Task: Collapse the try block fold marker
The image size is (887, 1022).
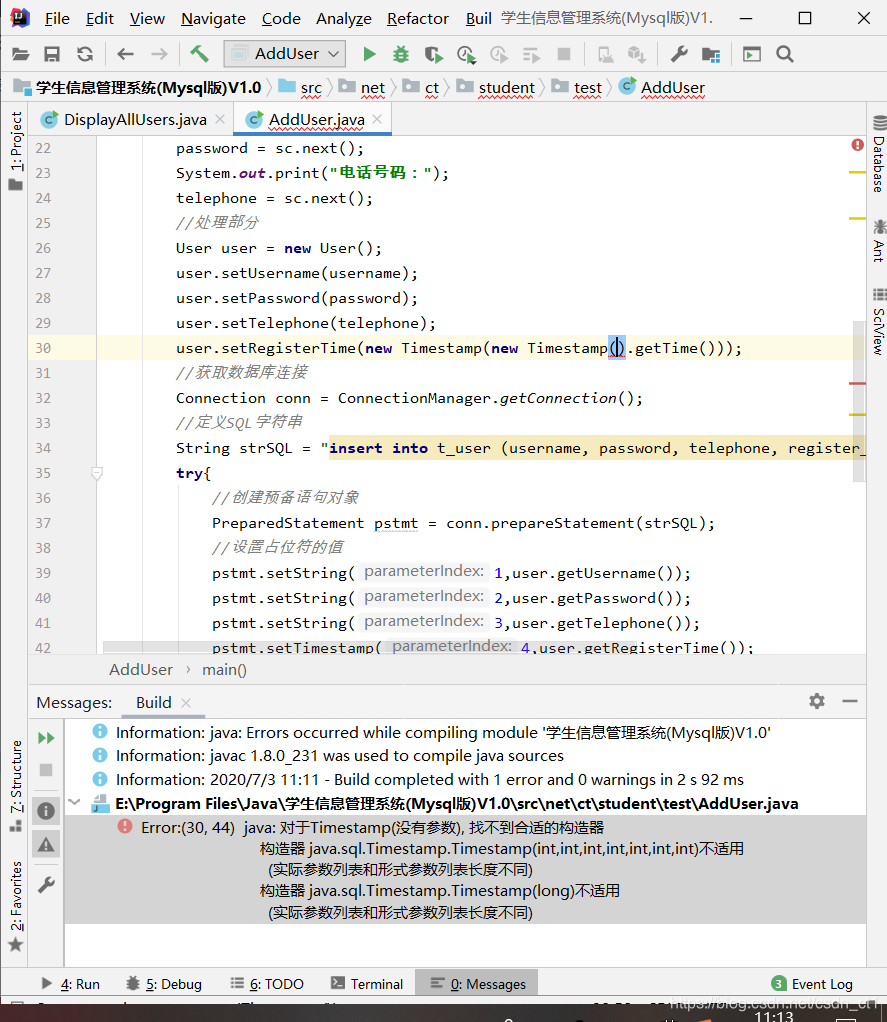Action: (96, 473)
